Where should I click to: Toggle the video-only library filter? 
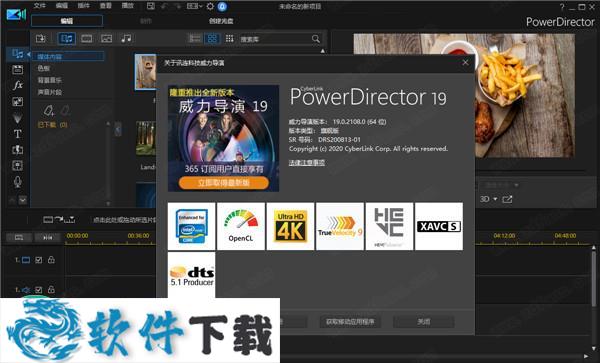[86, 39]
